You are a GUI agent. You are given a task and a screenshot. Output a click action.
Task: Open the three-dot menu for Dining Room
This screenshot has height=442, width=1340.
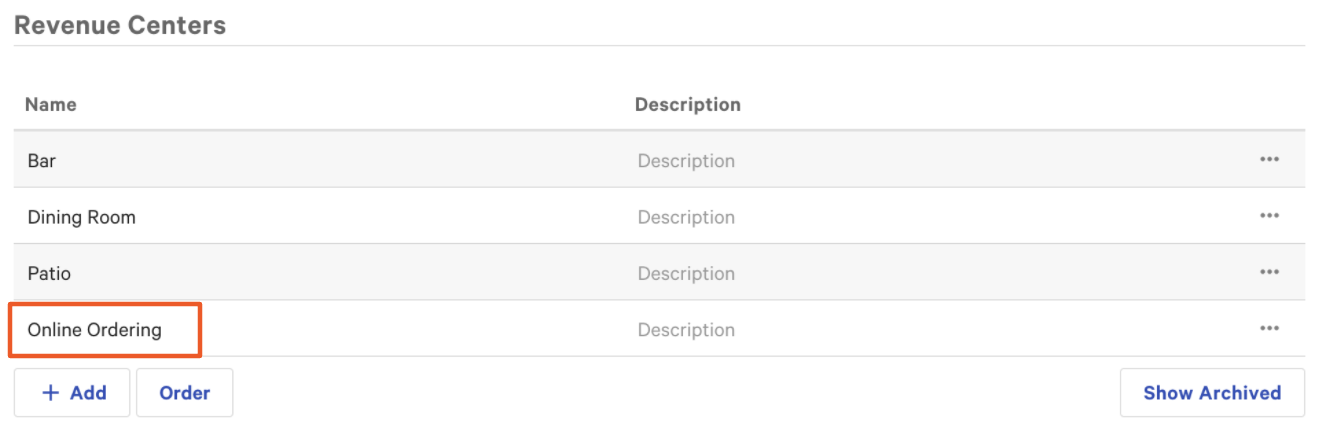(1269, 216)
